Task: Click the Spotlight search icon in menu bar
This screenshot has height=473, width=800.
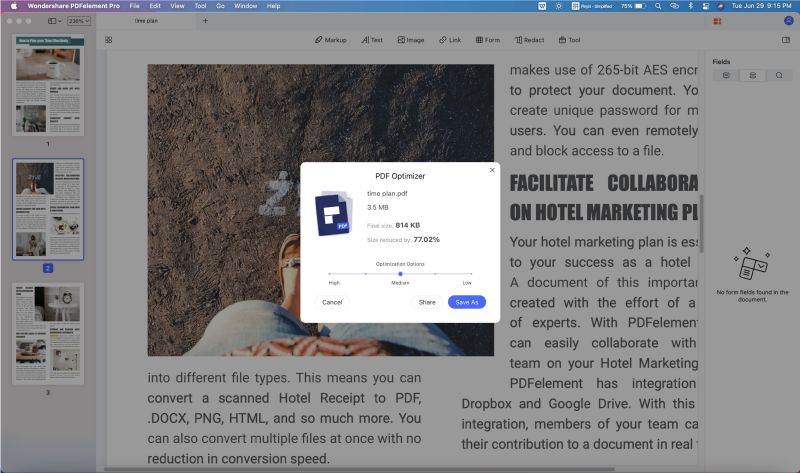Action: click(658, 6)
